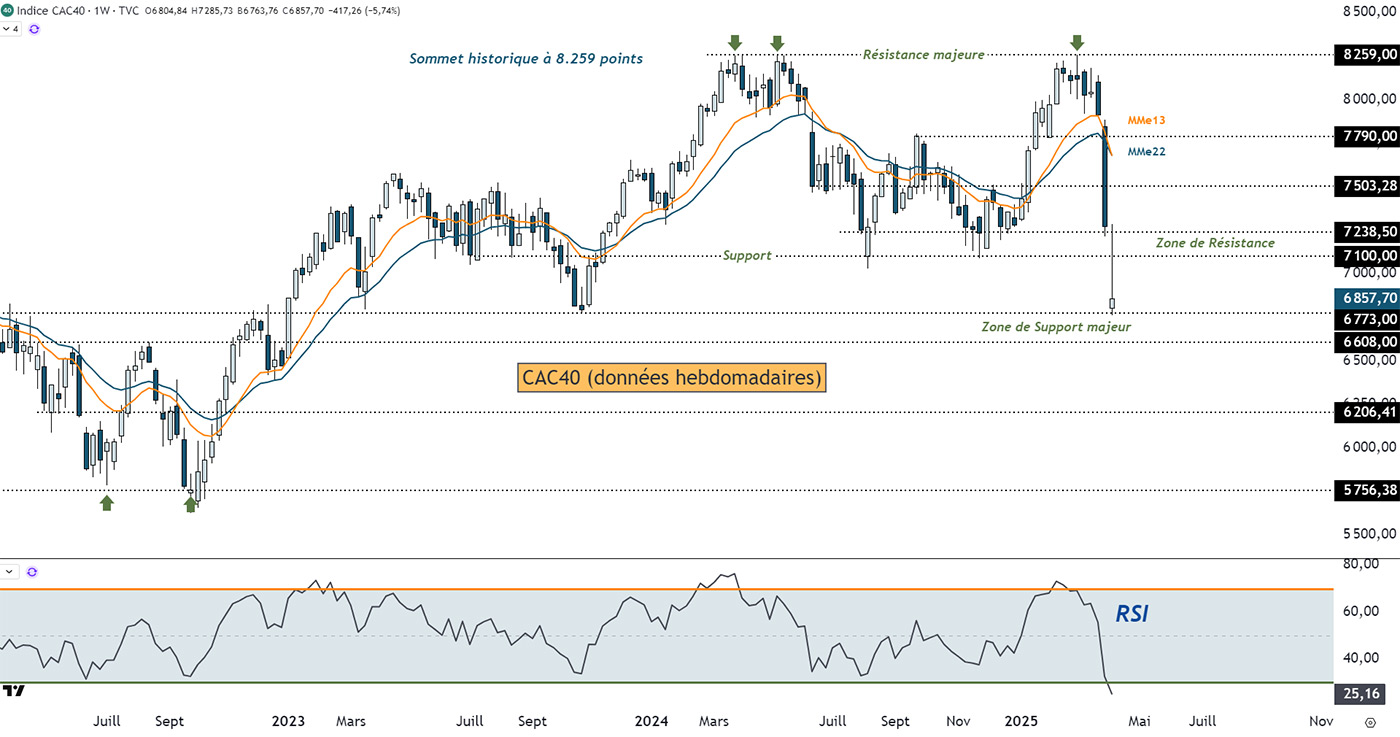1400x737 pixels.
Task: Select the MMe13 orange moving average label
Action: [1146, 120]
